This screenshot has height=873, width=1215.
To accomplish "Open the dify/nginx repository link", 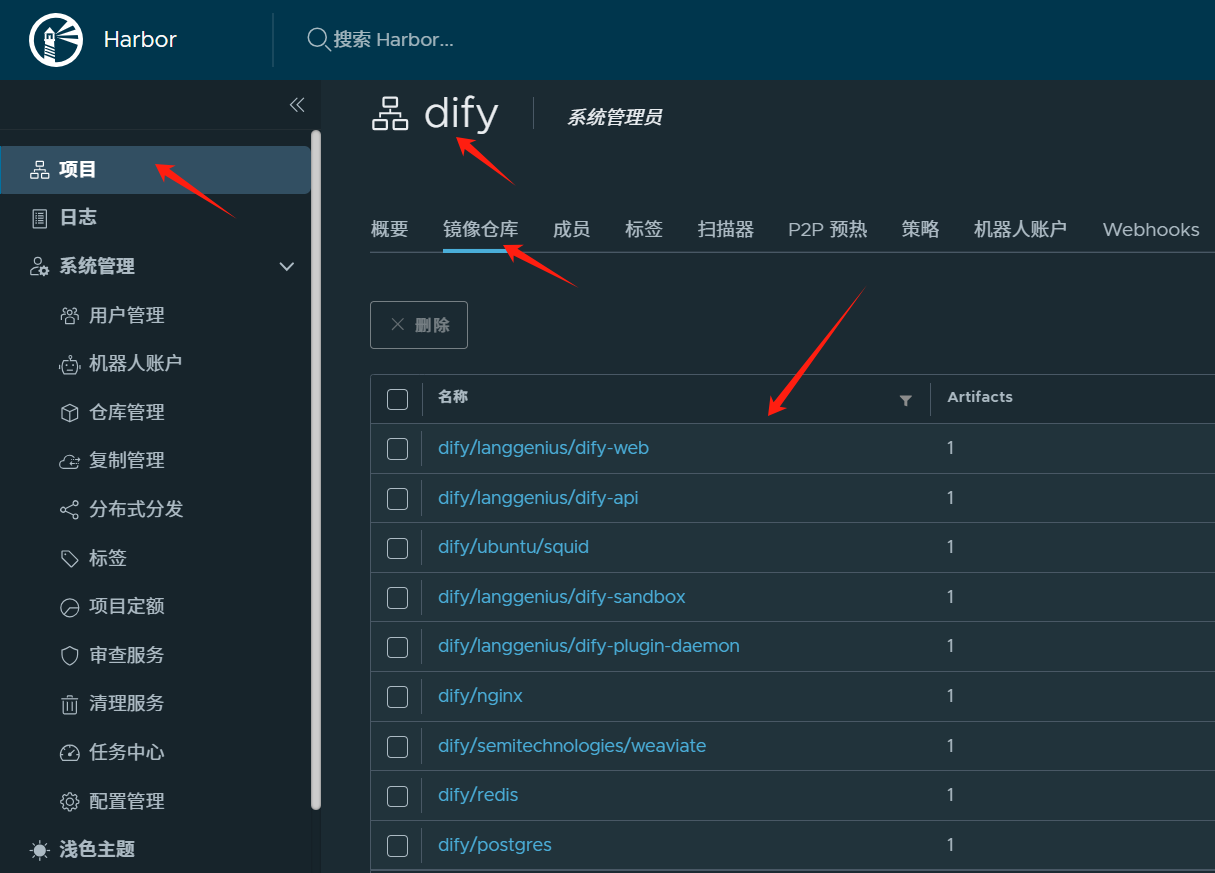I will 480,696.
